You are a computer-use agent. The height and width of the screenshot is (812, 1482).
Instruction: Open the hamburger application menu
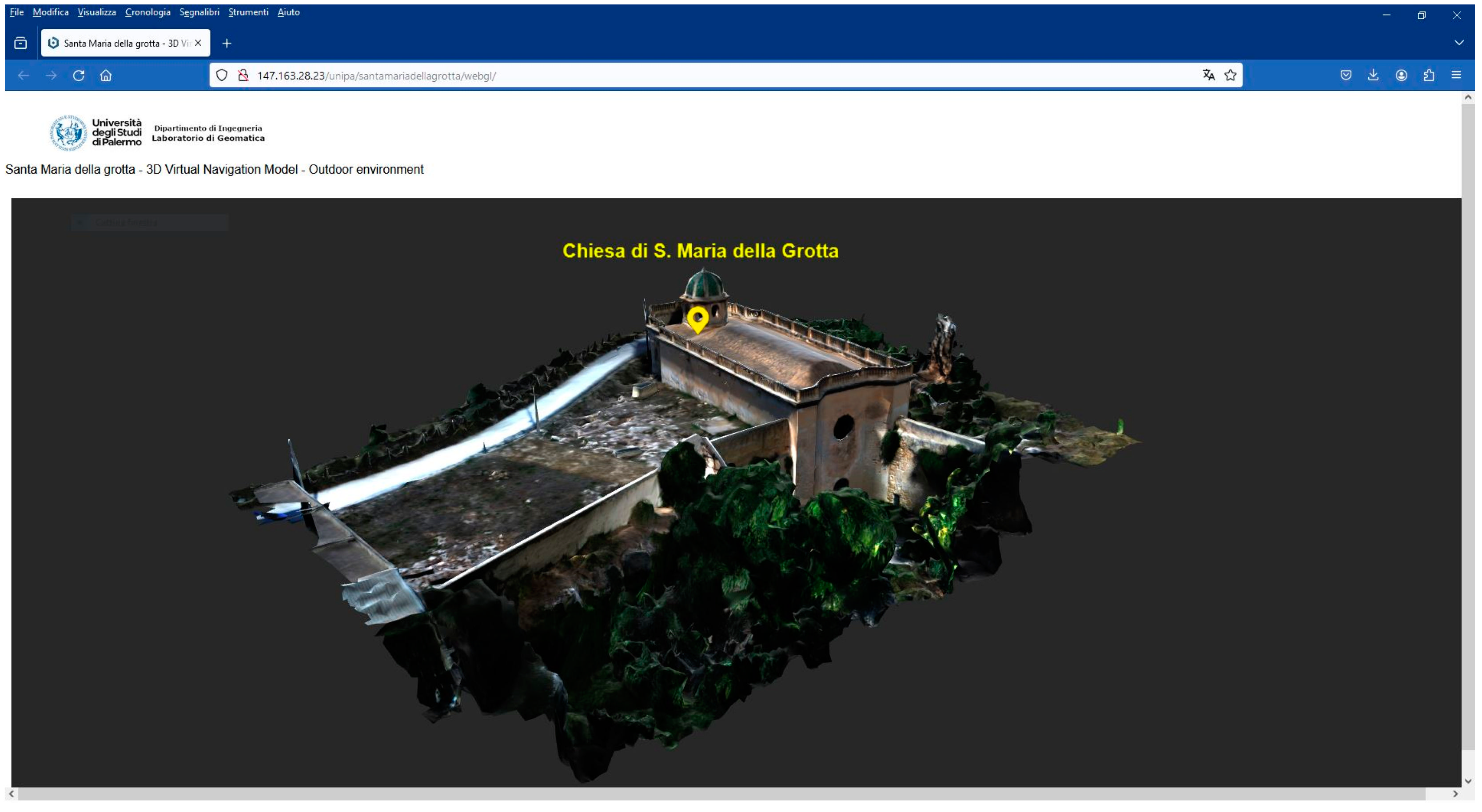[1456, 76]
